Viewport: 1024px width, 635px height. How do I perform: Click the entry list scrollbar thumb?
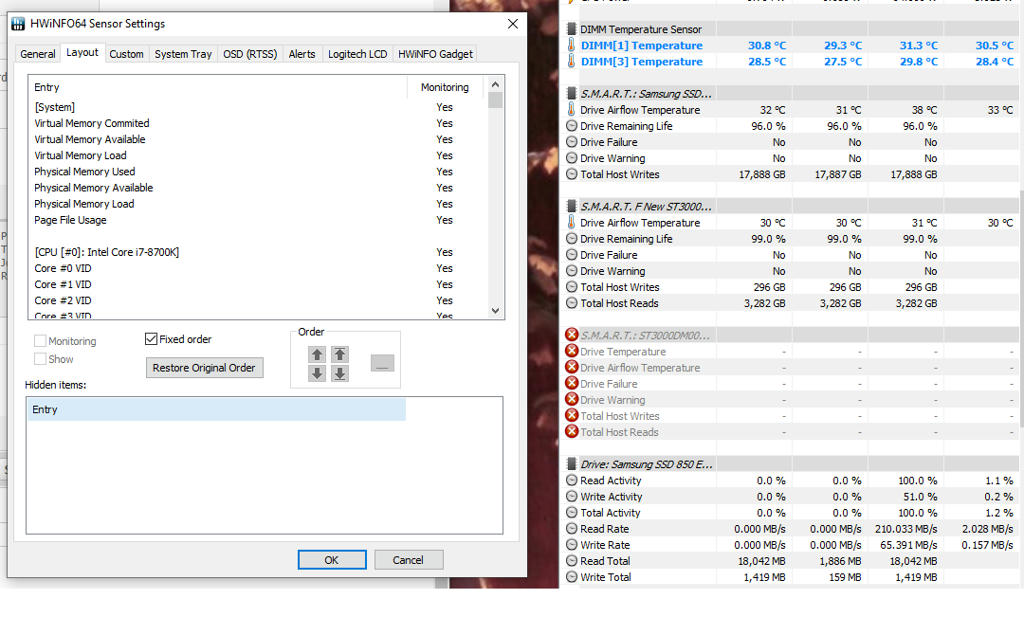(495, 100)
